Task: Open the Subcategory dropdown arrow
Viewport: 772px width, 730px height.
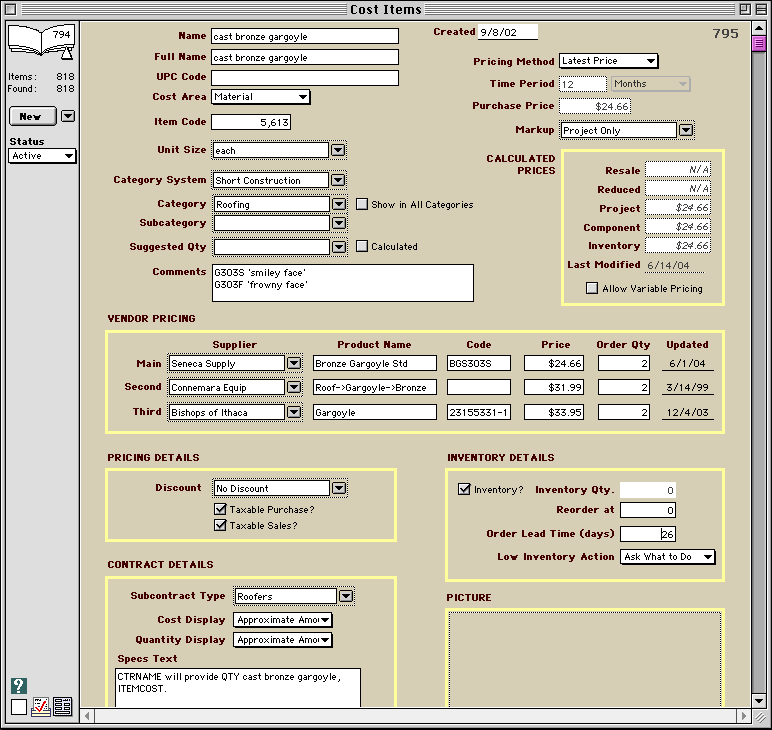Action: [x=339, y=223]
